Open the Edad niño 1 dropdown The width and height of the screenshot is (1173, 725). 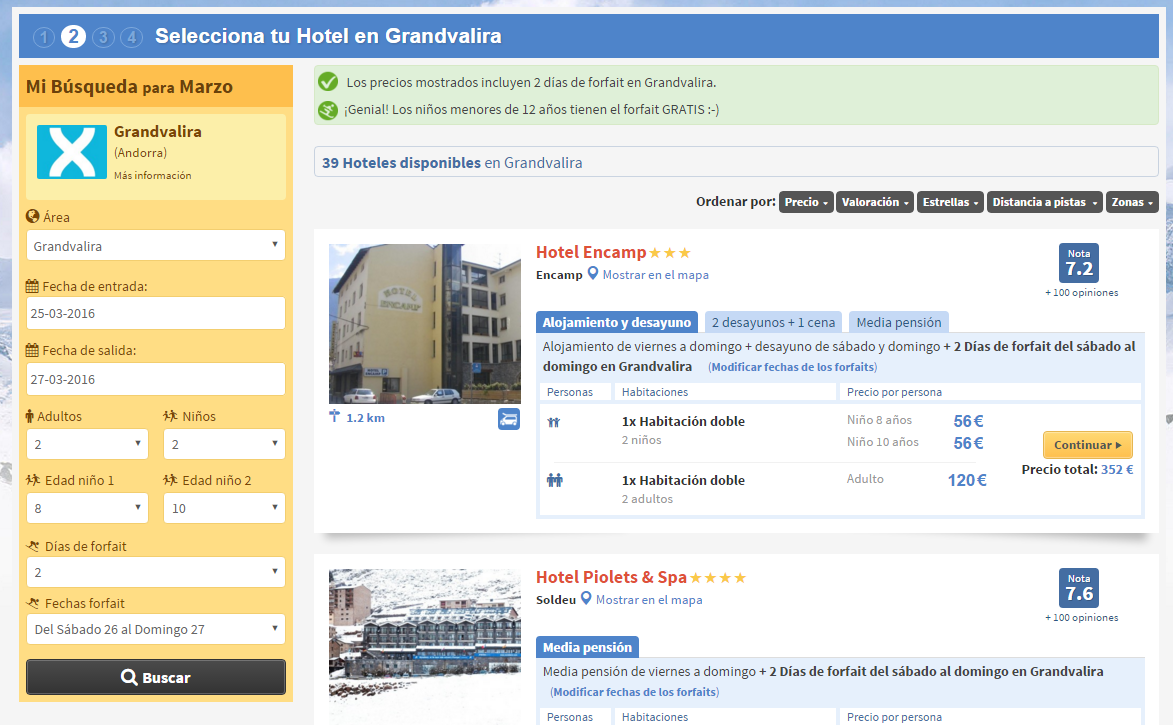pyautogui.click(x=87, y=508)
